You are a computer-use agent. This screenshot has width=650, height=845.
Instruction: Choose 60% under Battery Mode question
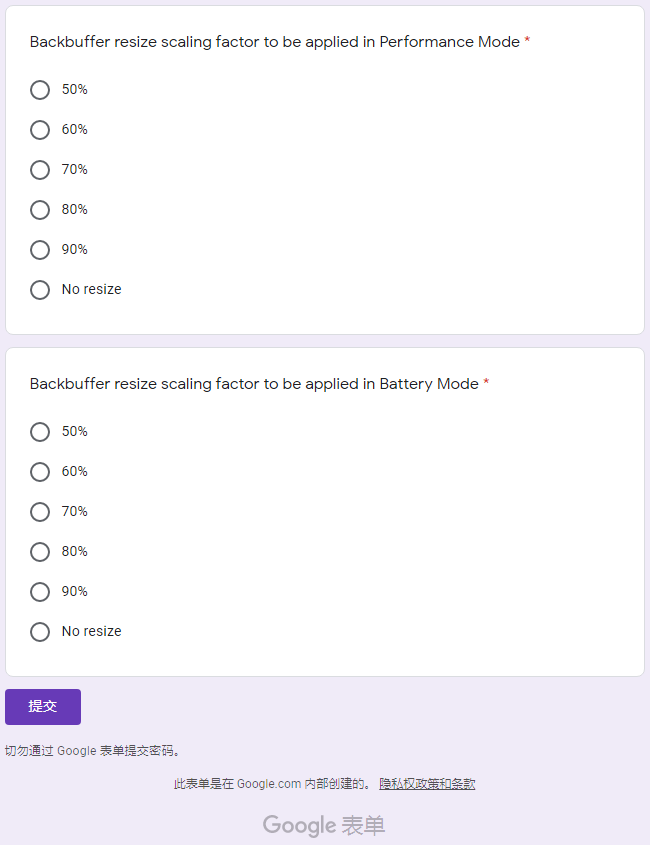tap(40, 472)
